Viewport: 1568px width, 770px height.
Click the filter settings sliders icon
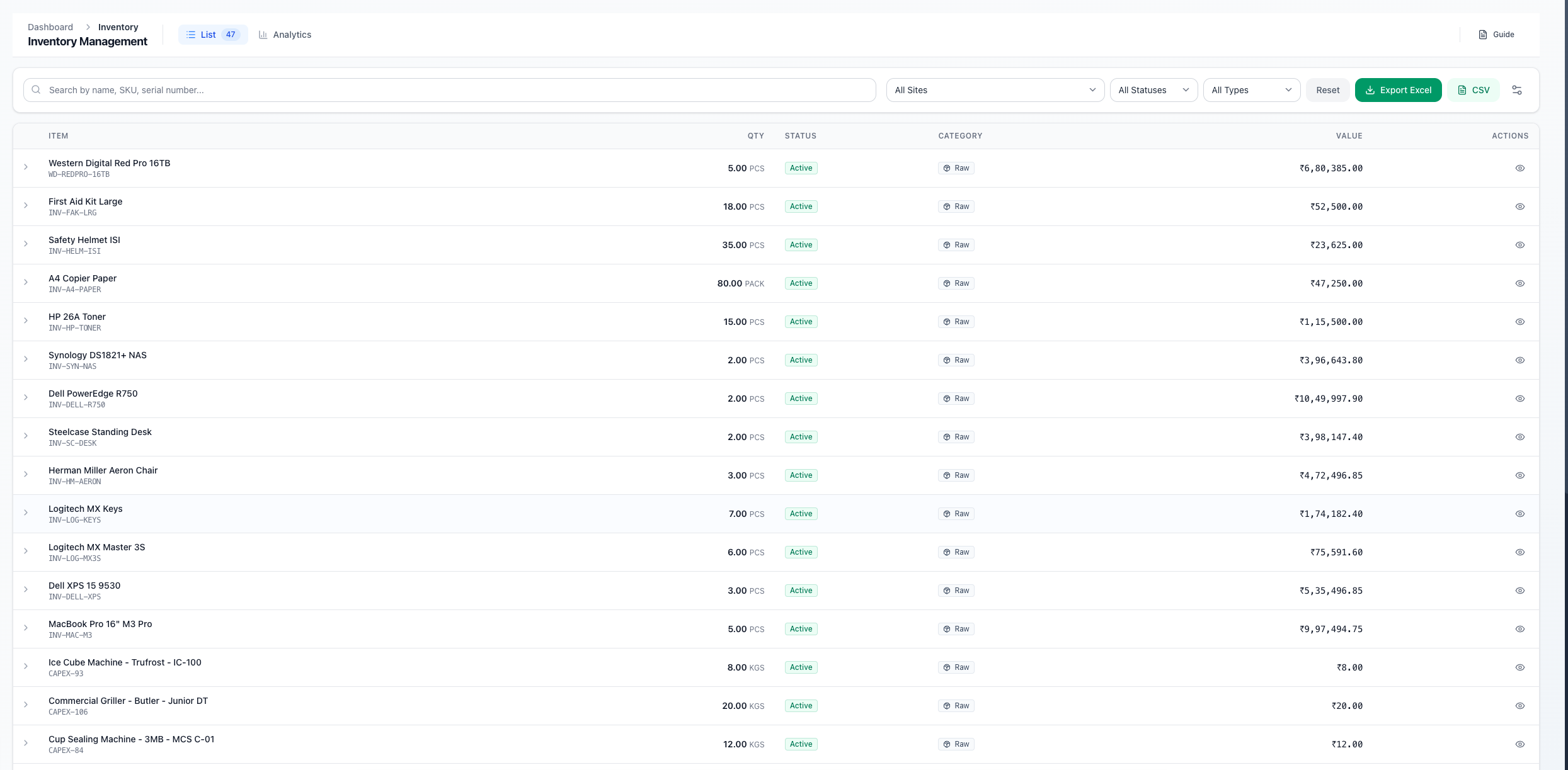click(x=1517, y=90)
